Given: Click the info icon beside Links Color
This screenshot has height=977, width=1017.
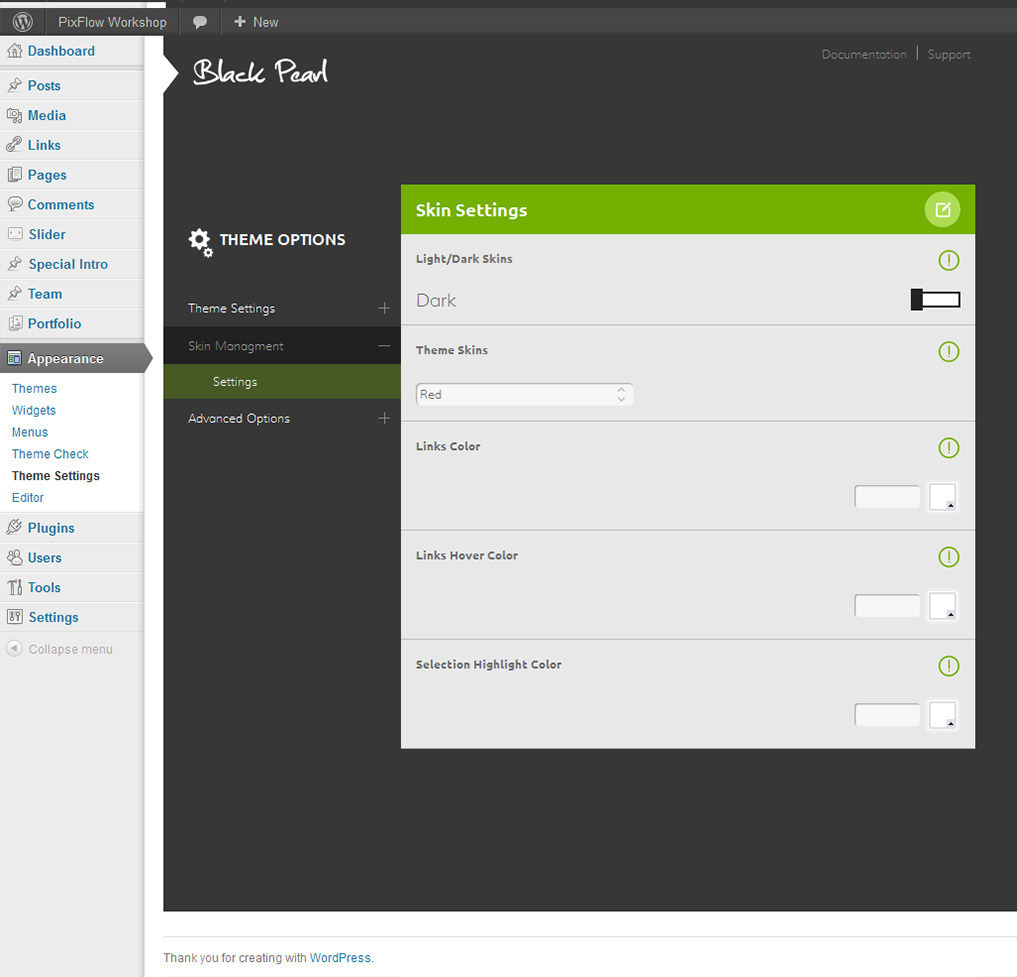Looking at the screenshot, I should [949, 448].
